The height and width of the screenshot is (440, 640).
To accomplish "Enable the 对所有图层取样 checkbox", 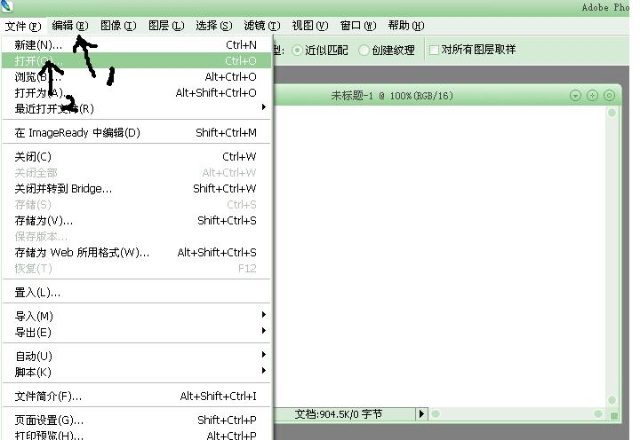I will click(x=433, y=50).
